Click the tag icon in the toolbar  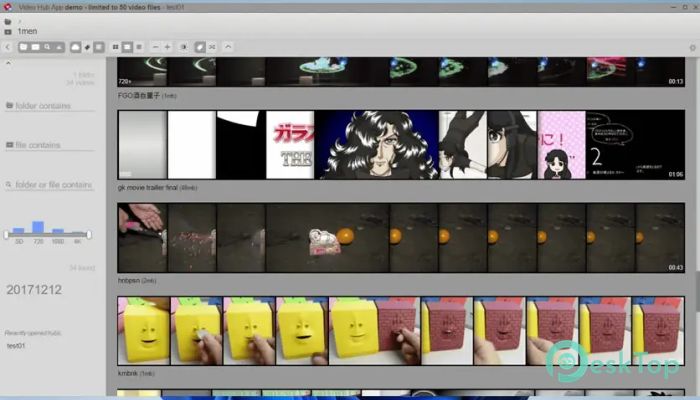(88, 47)
